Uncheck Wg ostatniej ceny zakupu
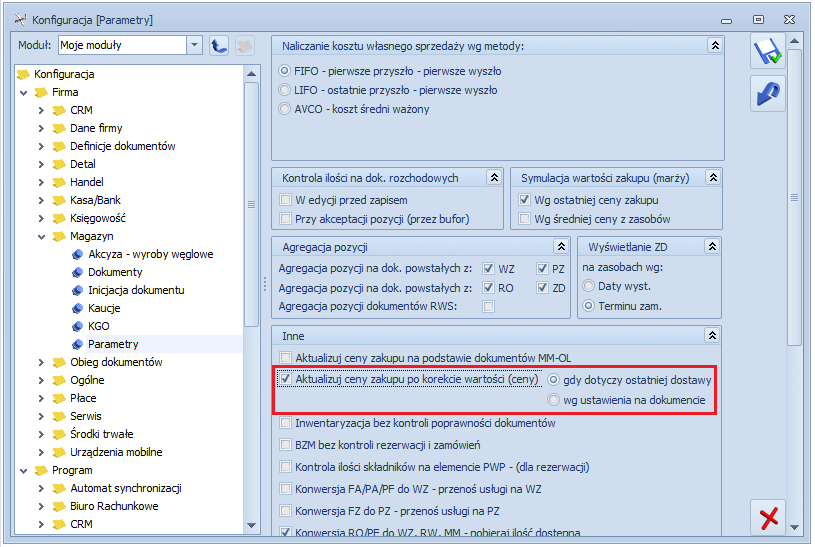This screenshot has height=547, width=815. pos(524,200)
